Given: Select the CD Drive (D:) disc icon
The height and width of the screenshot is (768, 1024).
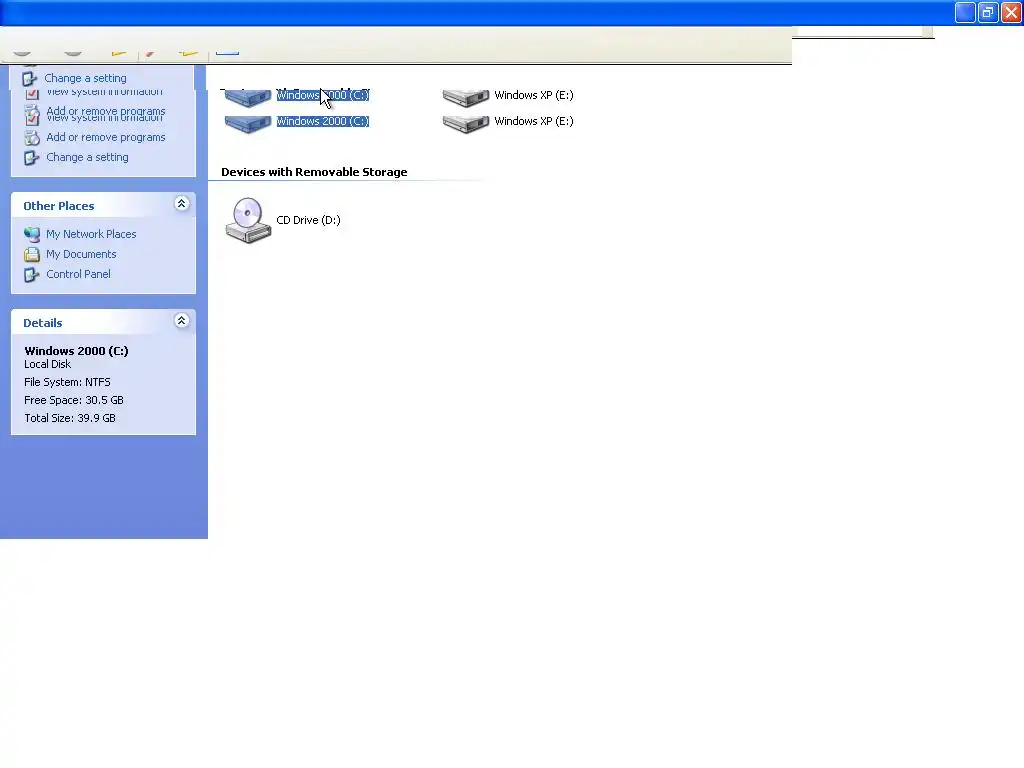Looking at the screenshot, I should [248, 221].
